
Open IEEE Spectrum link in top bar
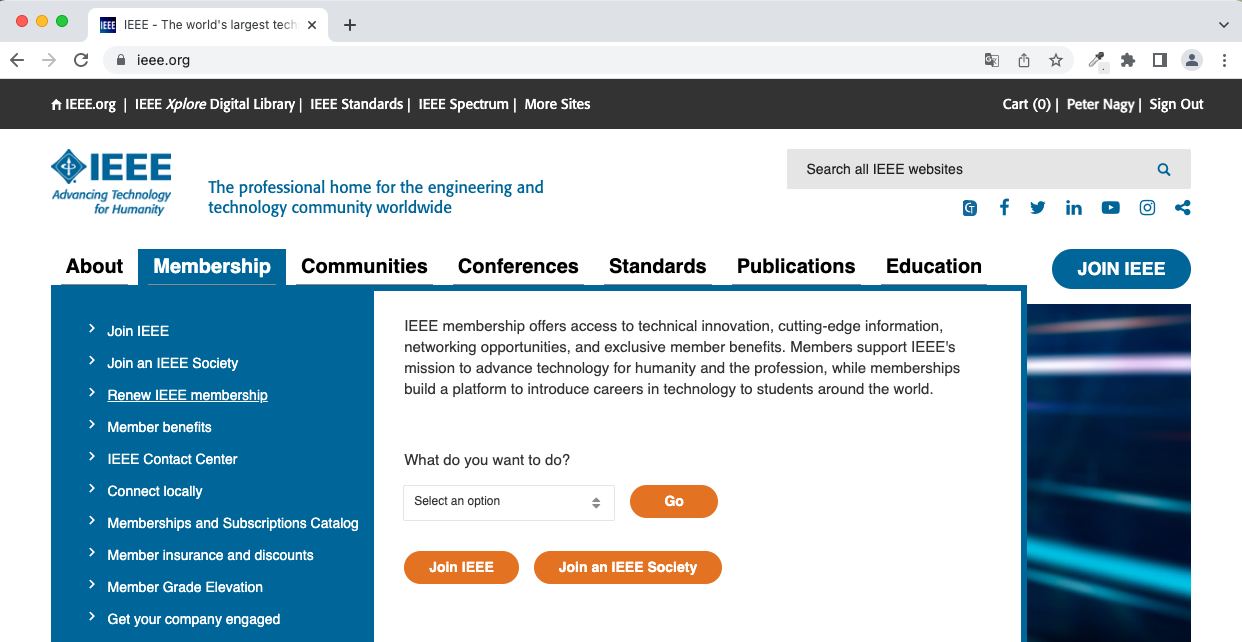click(464, 104)
